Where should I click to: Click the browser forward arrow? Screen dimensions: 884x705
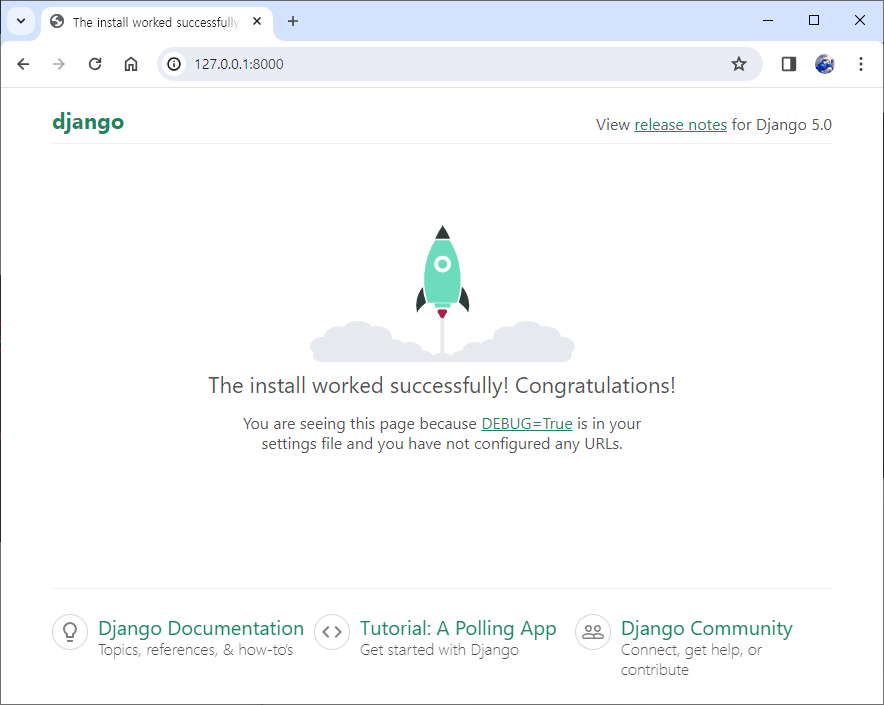(59, 64)
